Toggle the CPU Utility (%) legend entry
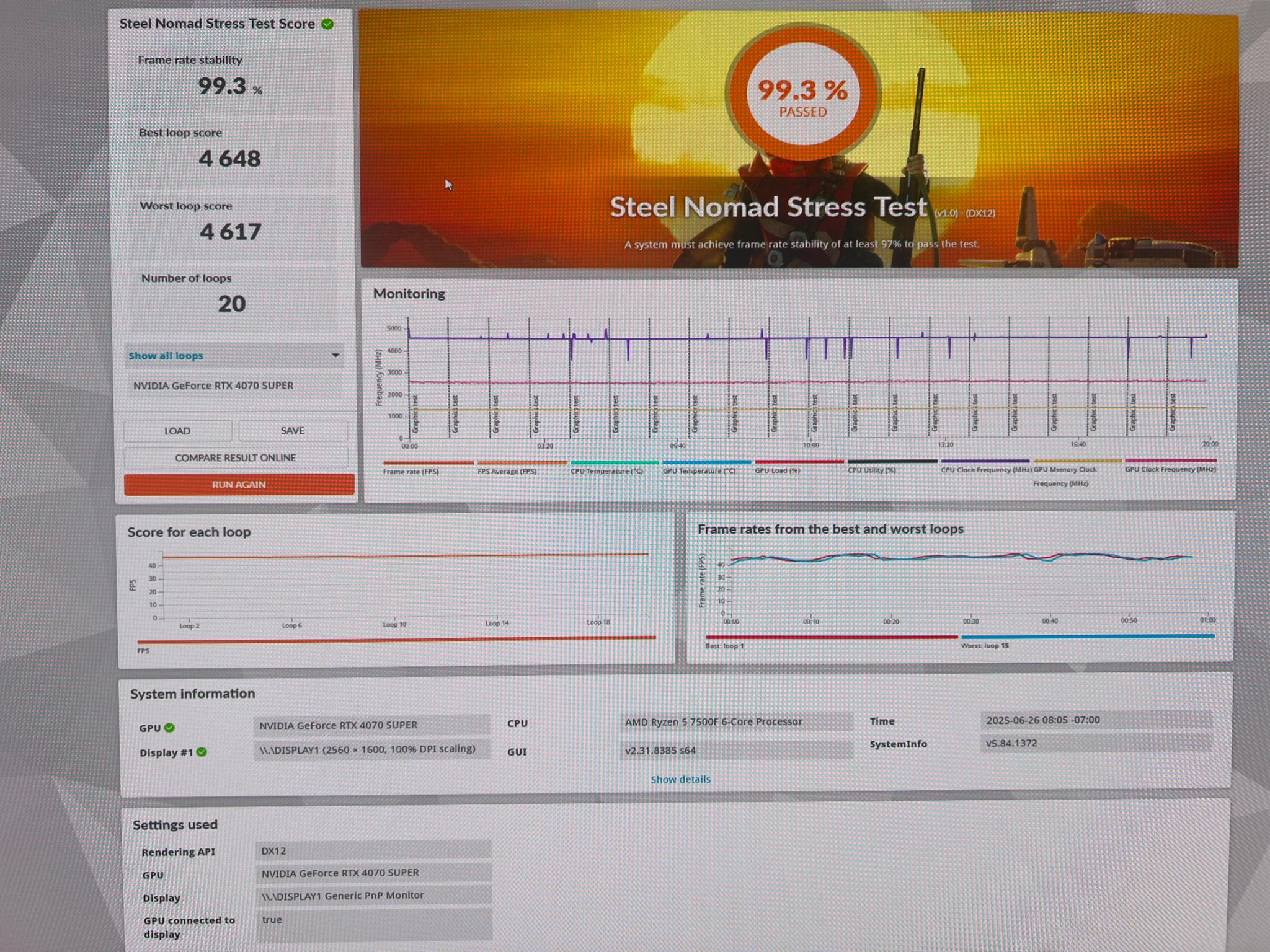 (x=892, y=465)
